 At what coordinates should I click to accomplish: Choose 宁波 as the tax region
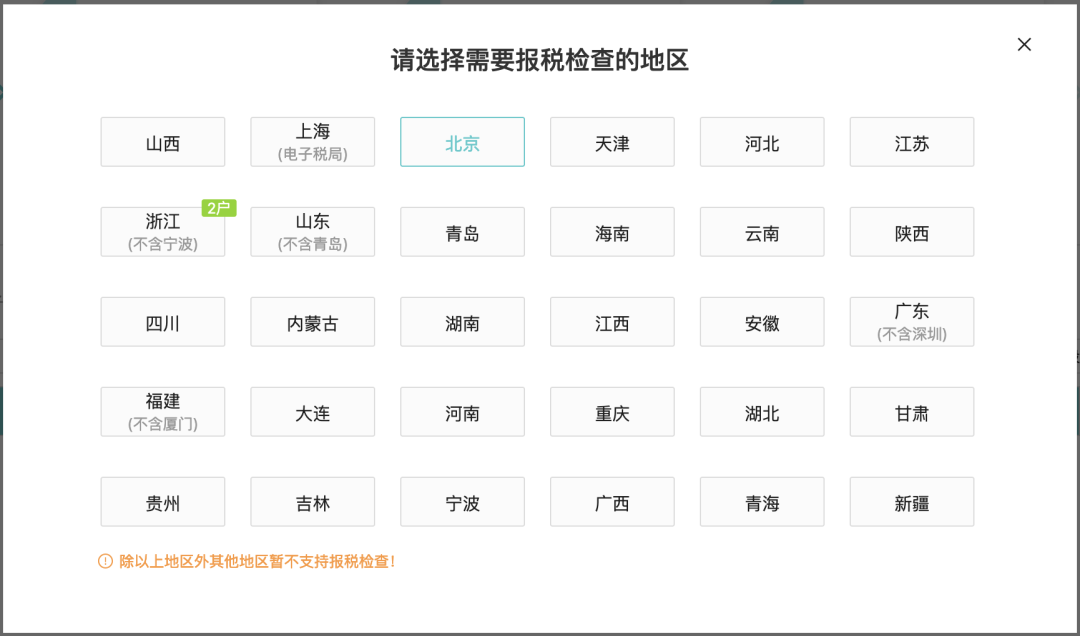[x=462, y=502]
